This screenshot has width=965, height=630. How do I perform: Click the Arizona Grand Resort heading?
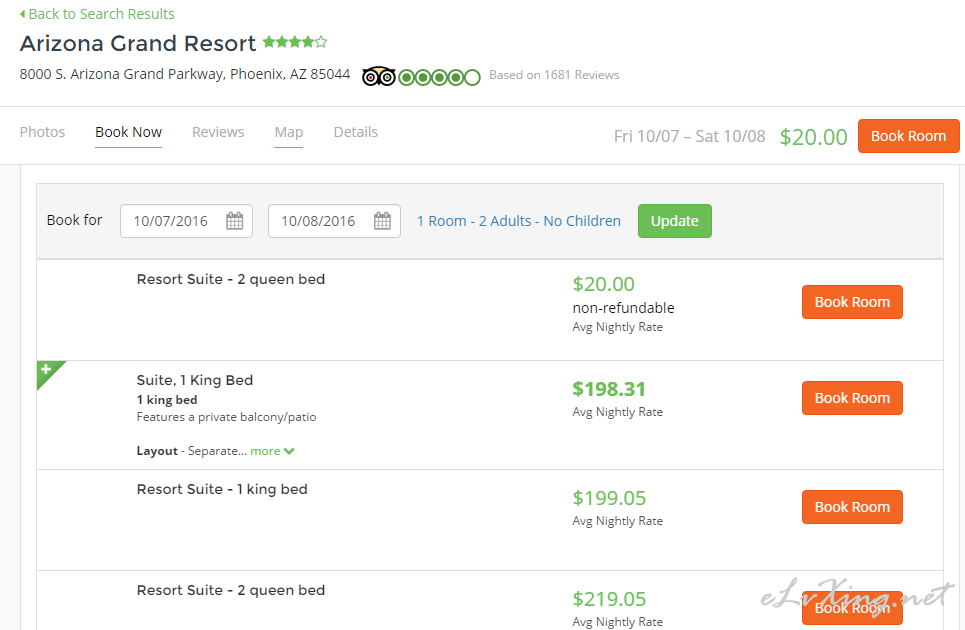click(x=138, y=44)
